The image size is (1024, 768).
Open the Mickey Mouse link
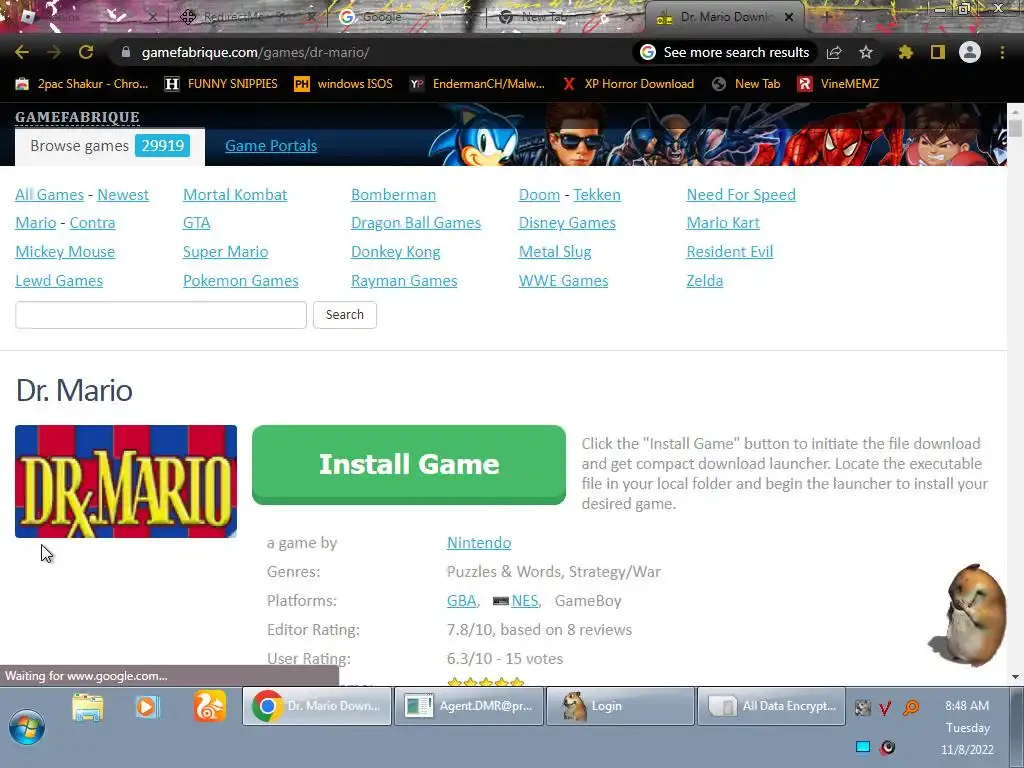(x=65, y=251)
